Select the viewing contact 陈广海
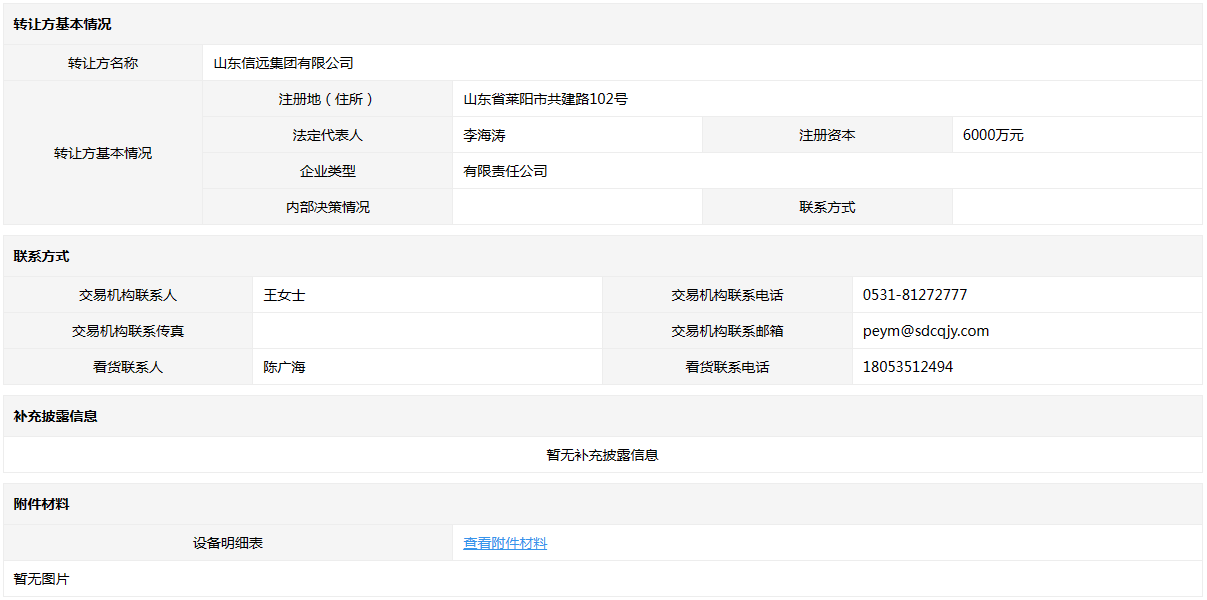The image size is (1207, 600). pyautogui.click(x=284, y=367)
